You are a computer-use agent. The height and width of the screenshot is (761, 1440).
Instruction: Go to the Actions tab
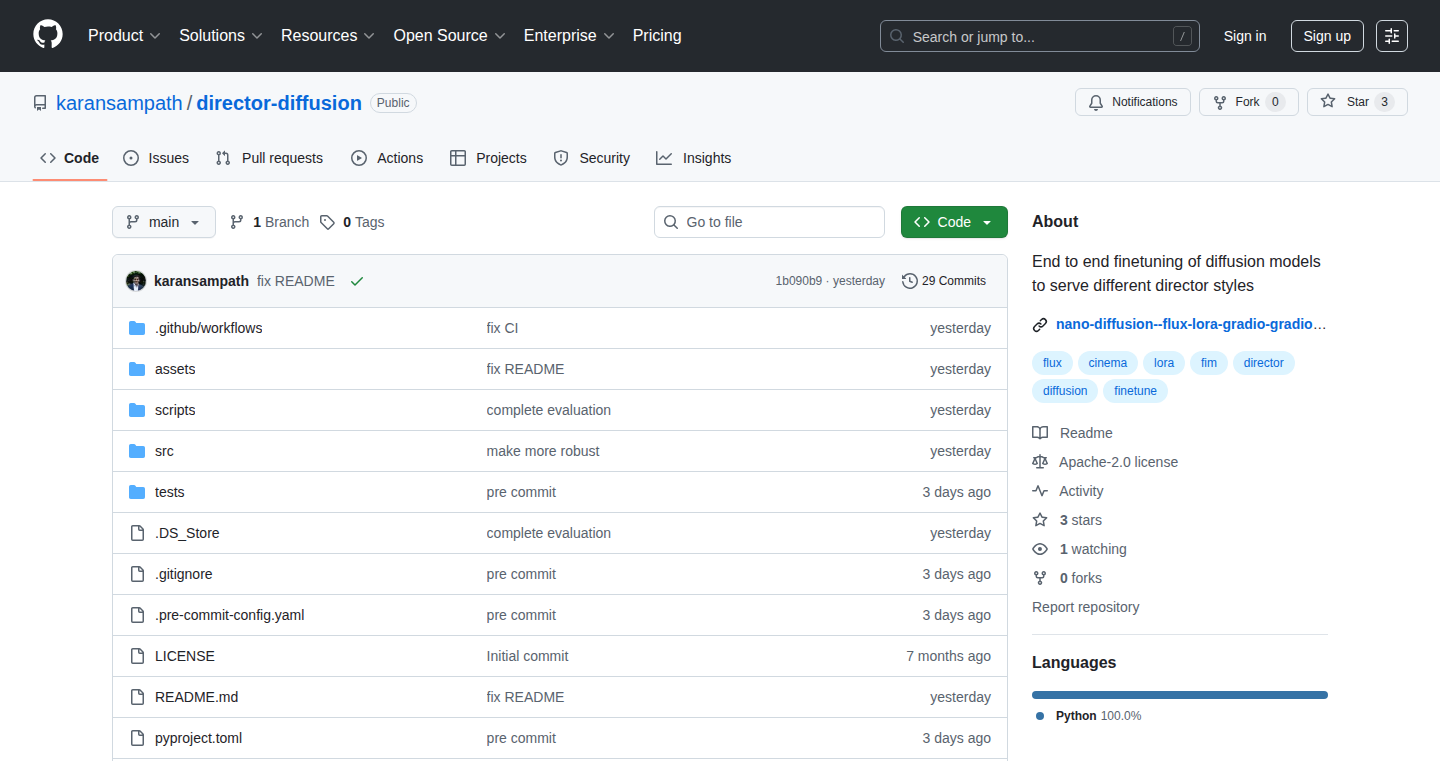(387, 158)
